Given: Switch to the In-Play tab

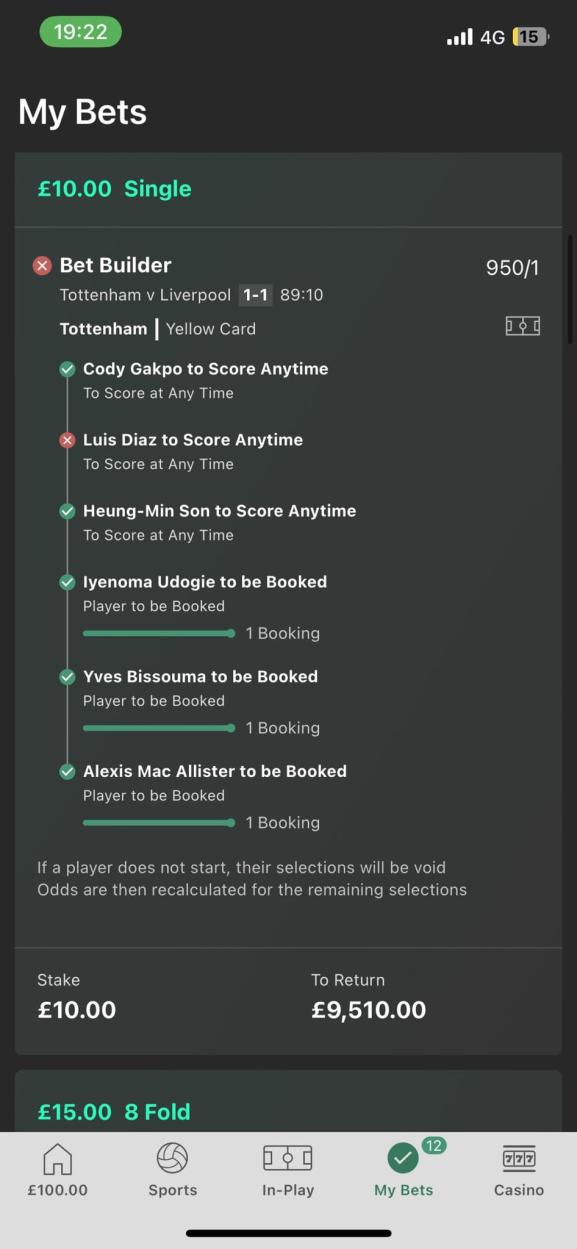Looking at the screenshot, I should pos(288,1168).
